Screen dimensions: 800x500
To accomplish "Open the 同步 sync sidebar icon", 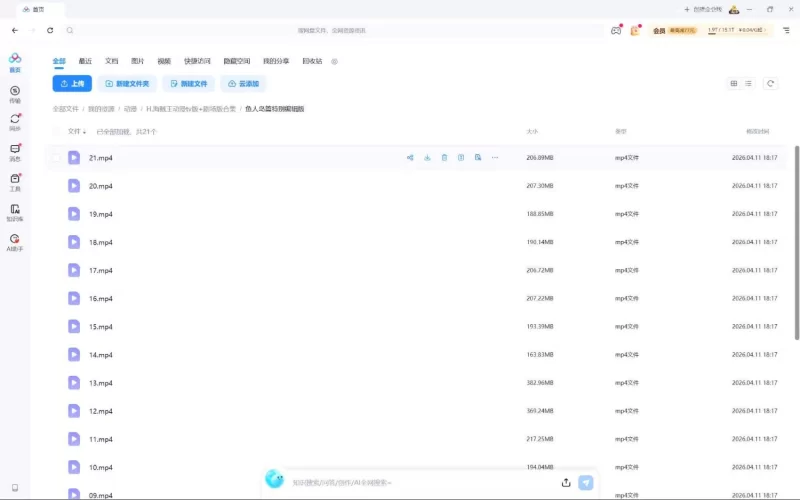I will [15, 122].
